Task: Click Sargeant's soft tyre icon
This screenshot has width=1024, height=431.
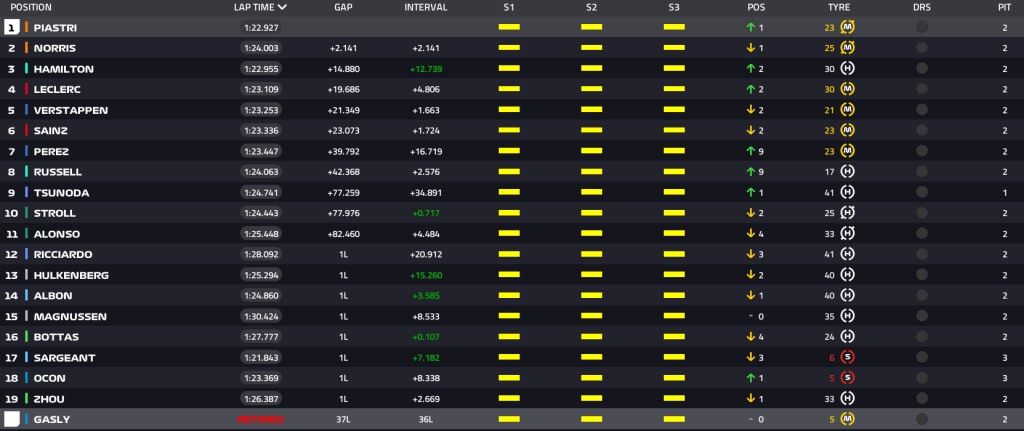Action: pos(848,358)
